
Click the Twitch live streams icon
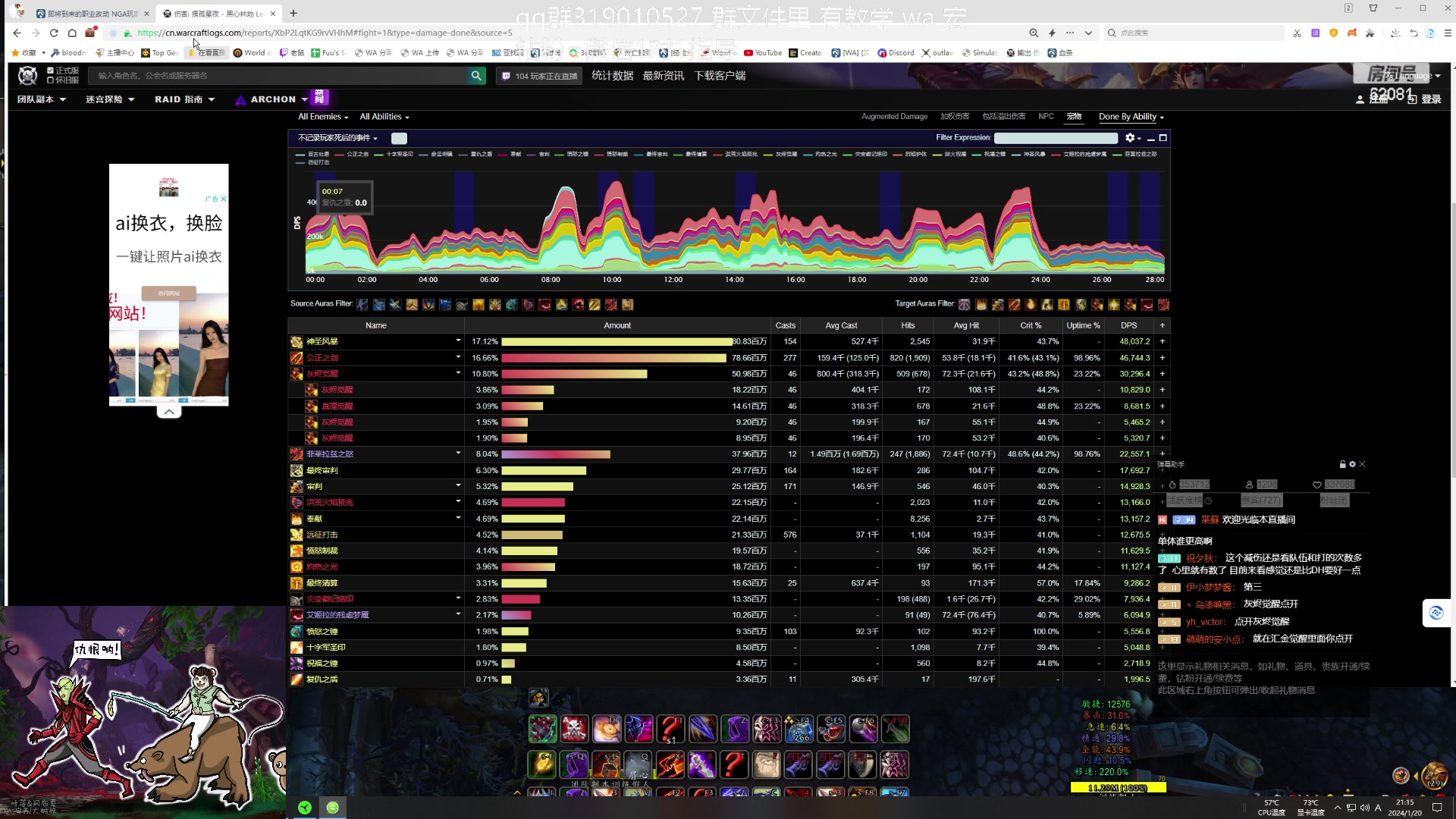point(506,76)
